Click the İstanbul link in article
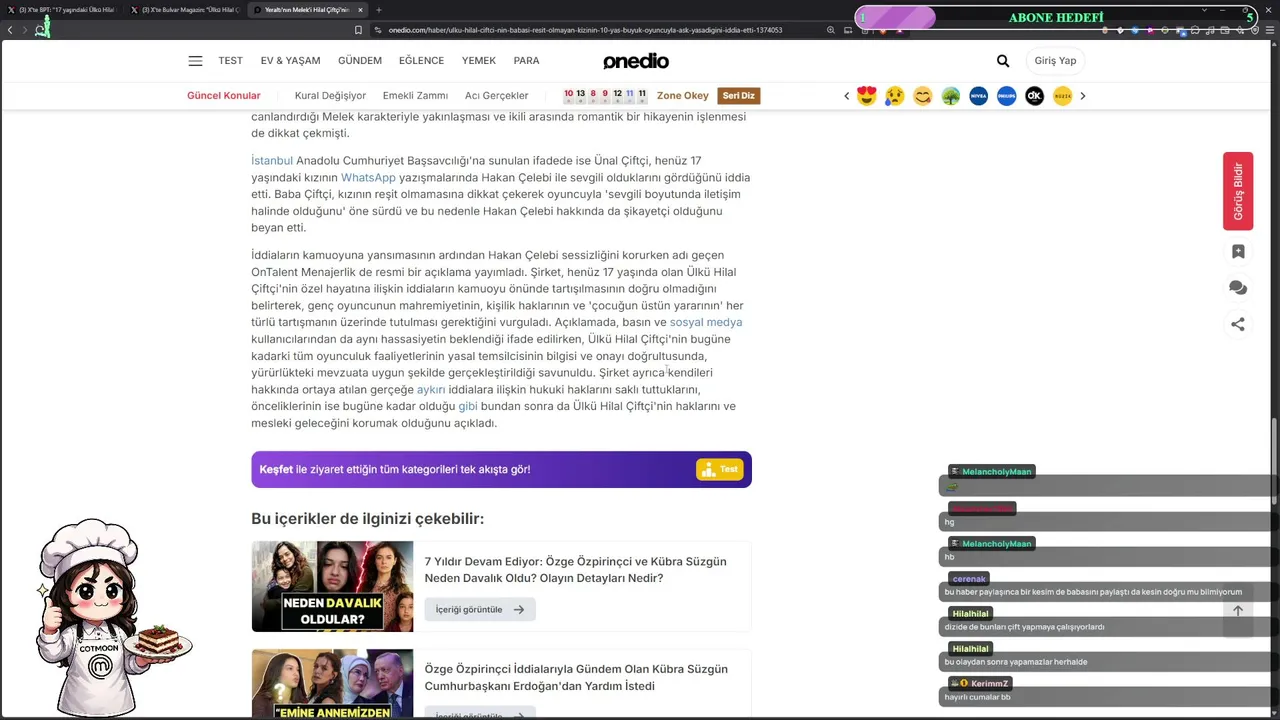The image size is (1280, 720). point(272,161)
